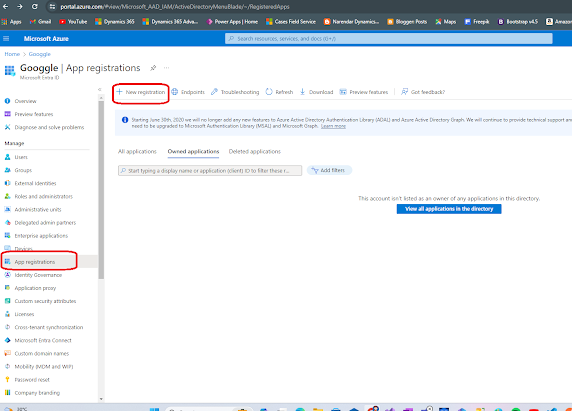Open Preview features in the command bar

tap(364, 92)
